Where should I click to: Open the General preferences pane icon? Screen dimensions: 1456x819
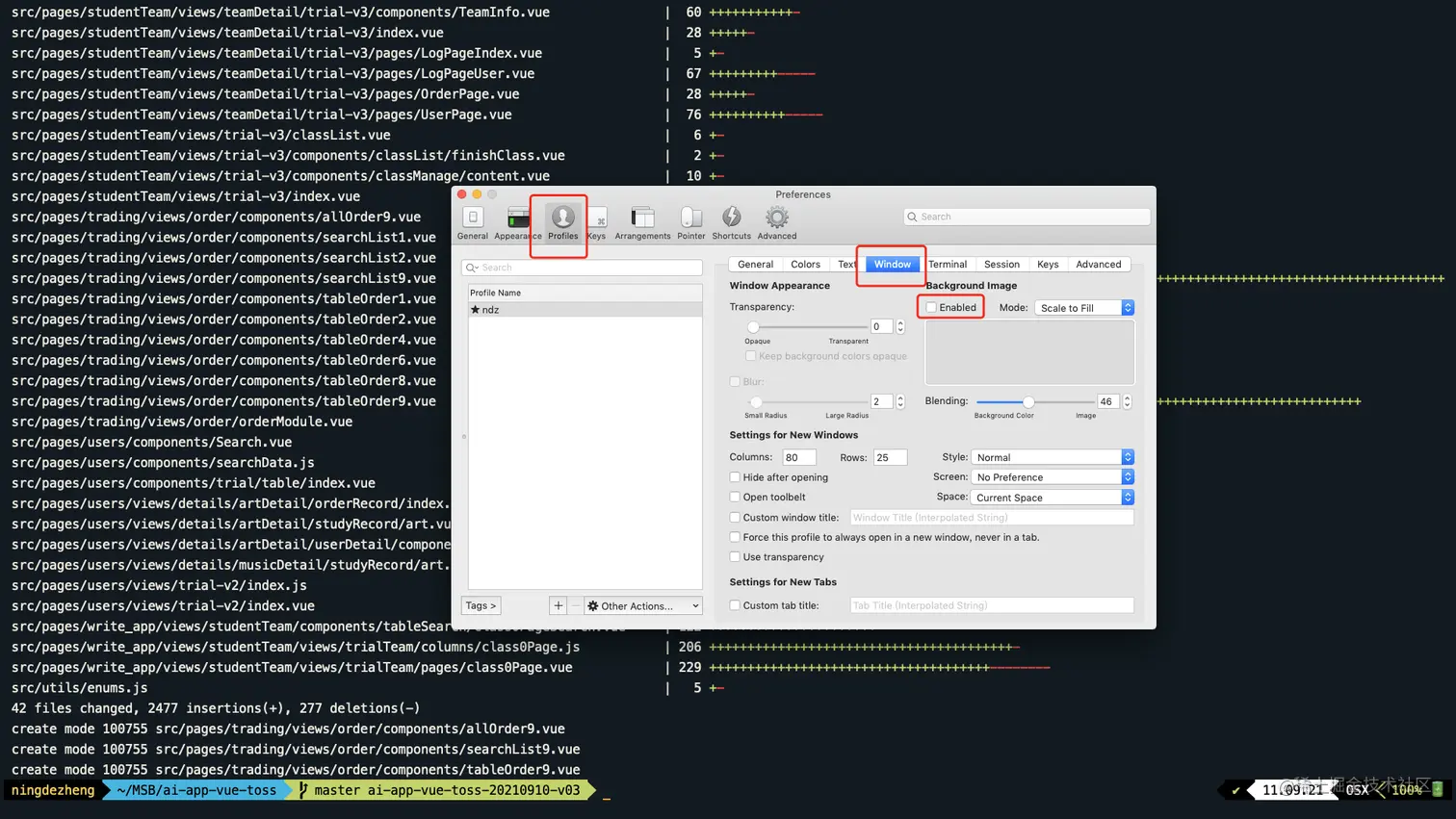coord(473,222)
